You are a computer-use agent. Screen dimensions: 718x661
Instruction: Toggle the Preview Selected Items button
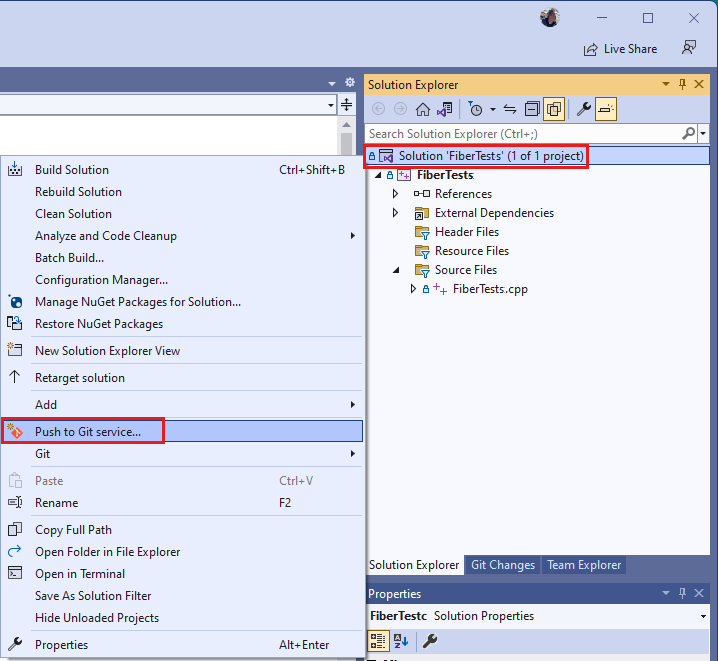click(x=606, y=109)
